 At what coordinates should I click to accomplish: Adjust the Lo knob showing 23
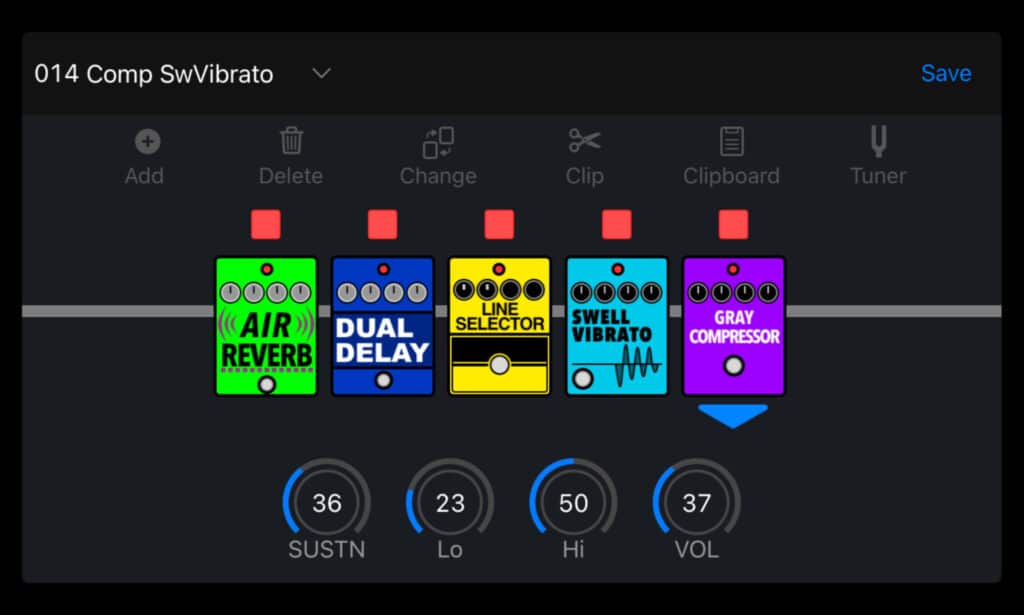[450, 502]
